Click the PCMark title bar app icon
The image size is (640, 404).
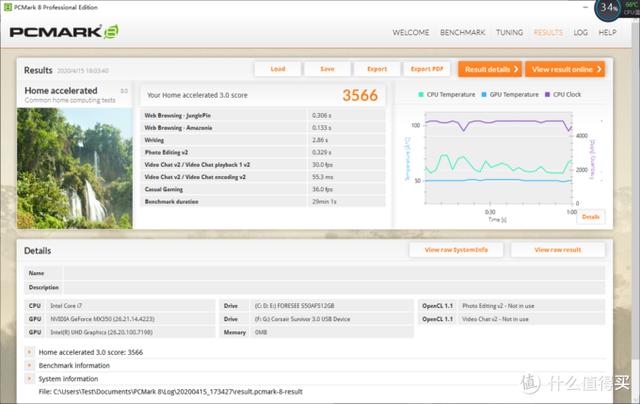coord(7,7)
